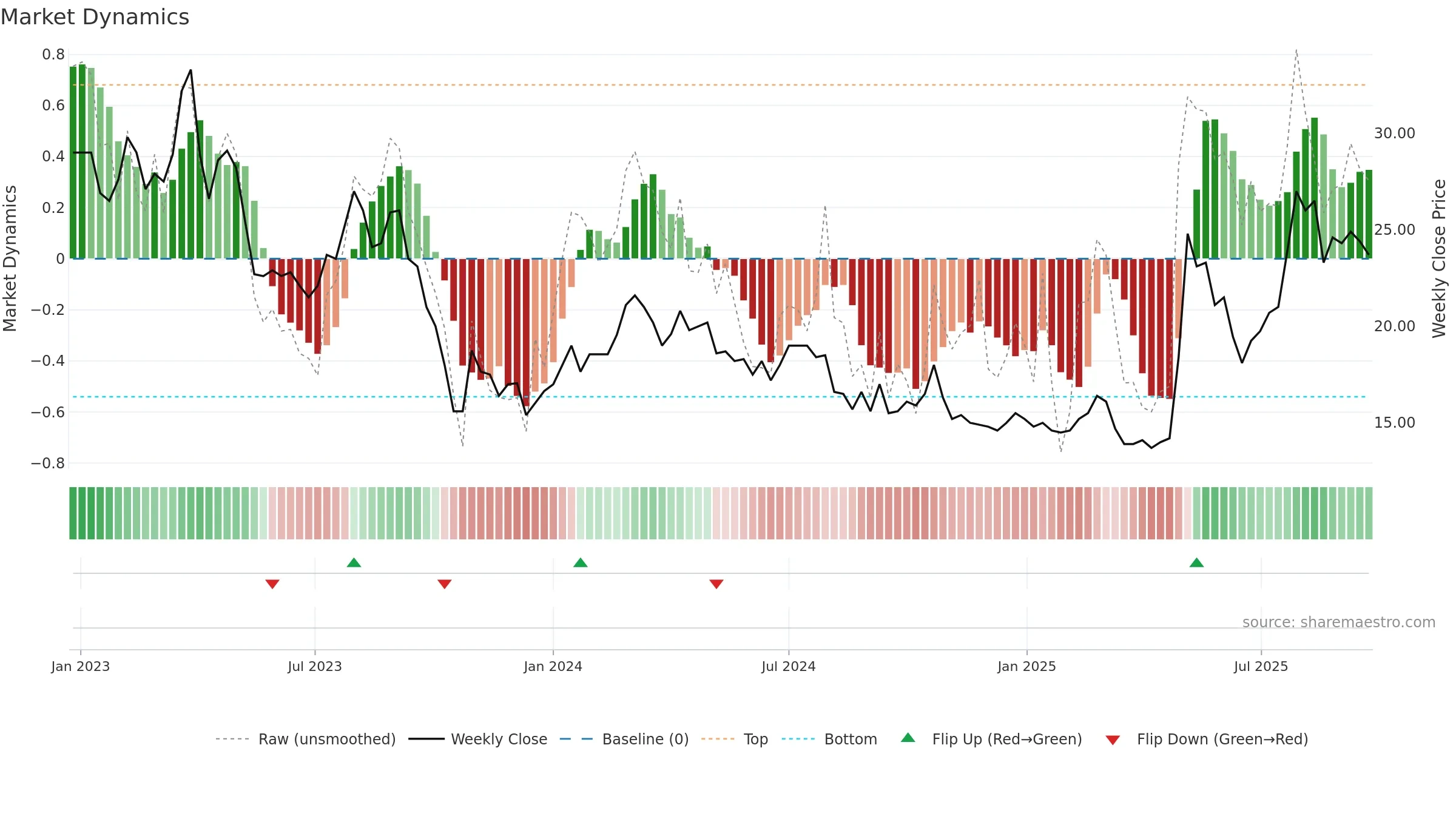This screenshot has height=819, width=1456.
Task: Toggle the Bottom legend entry
Action: pyautogui.click(x=829, y=739)
